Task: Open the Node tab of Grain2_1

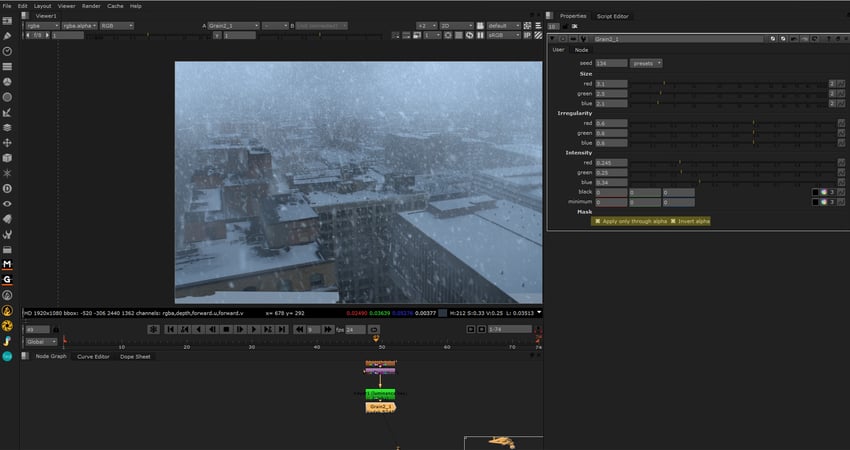Action: 581,50
